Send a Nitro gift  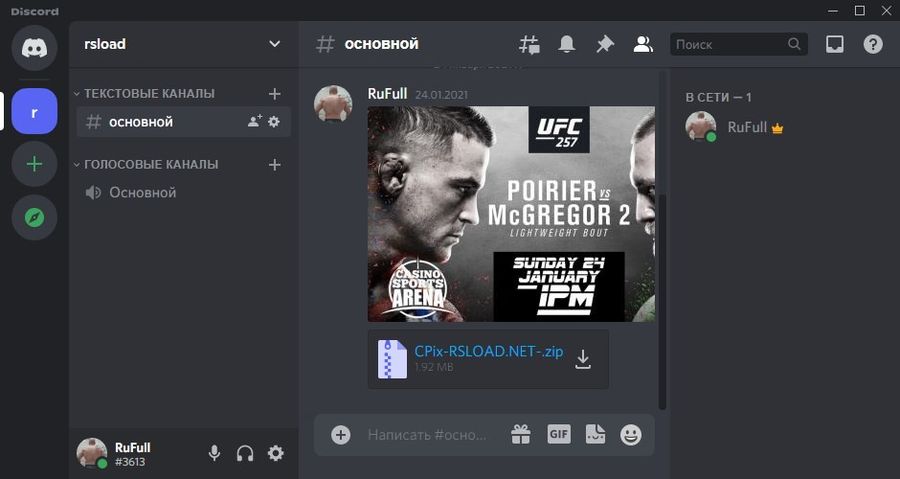[521, 434]
